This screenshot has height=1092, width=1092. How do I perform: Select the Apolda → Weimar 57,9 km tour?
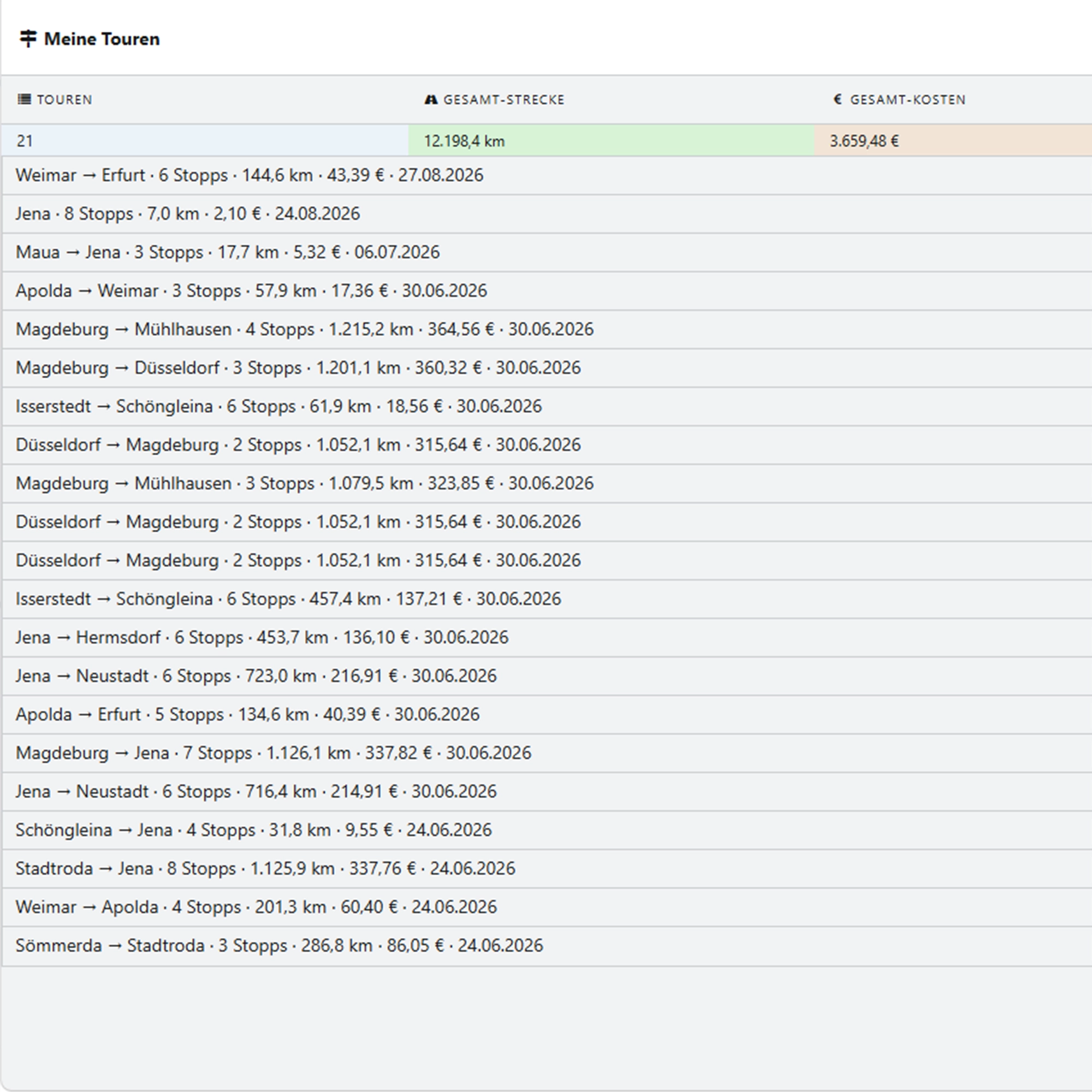coord(547,290)
